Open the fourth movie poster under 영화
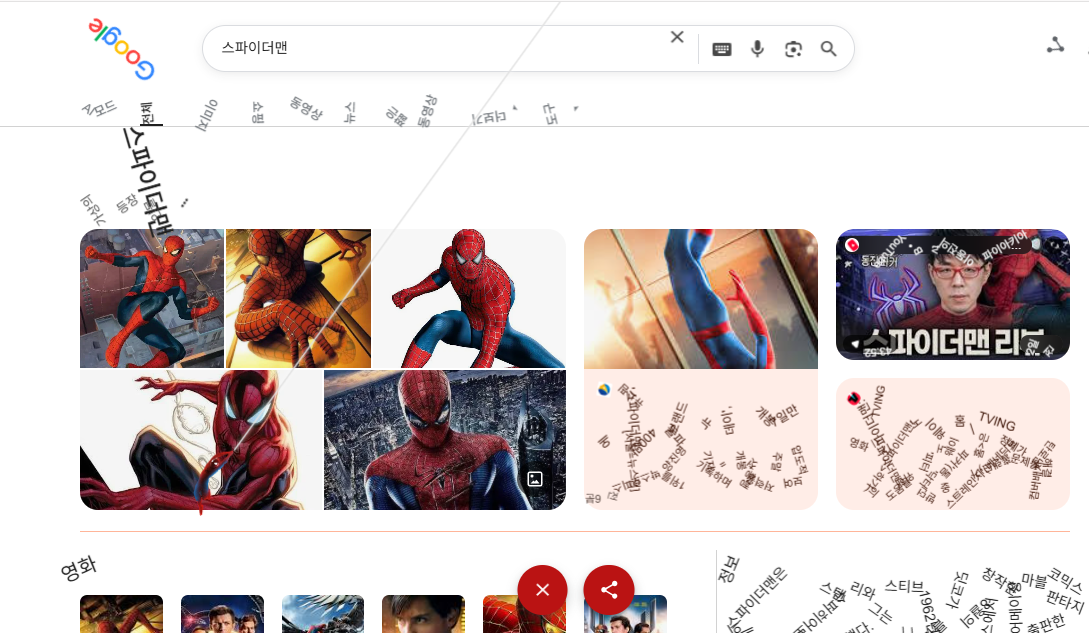 tap(424, 614)
